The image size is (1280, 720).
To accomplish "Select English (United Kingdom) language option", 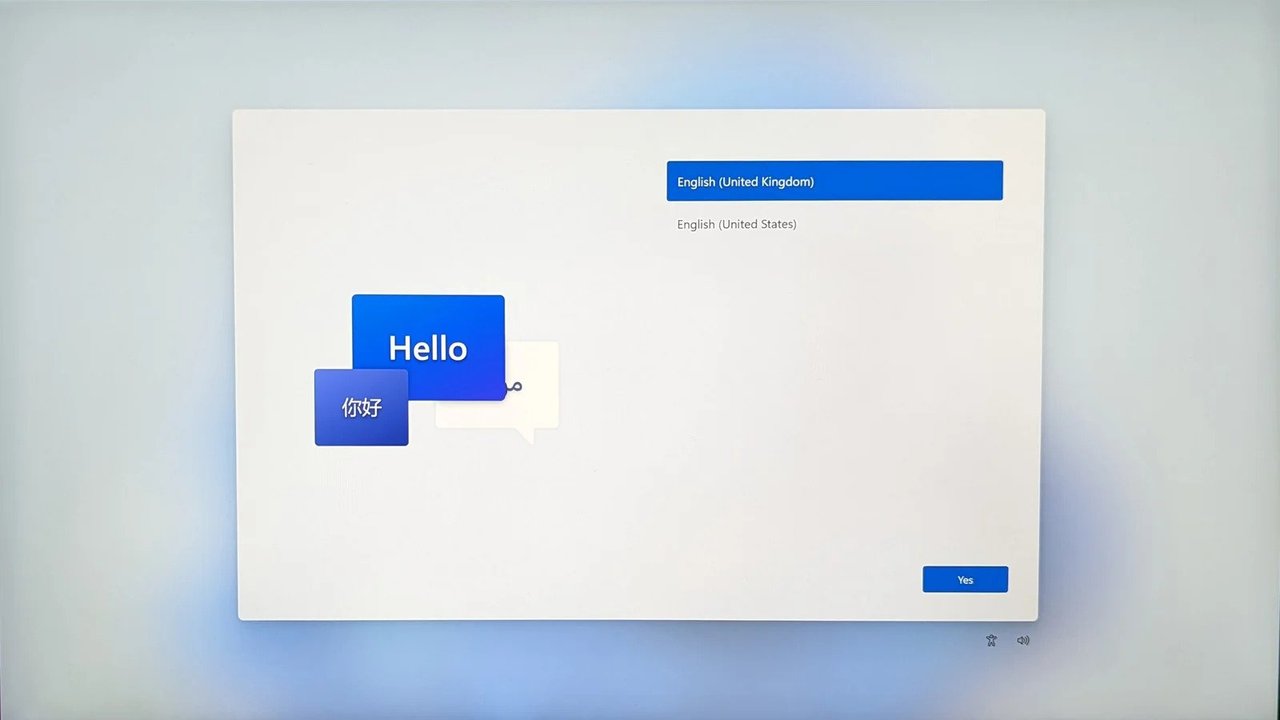I will pyautogui.click(x=834, y=181).
